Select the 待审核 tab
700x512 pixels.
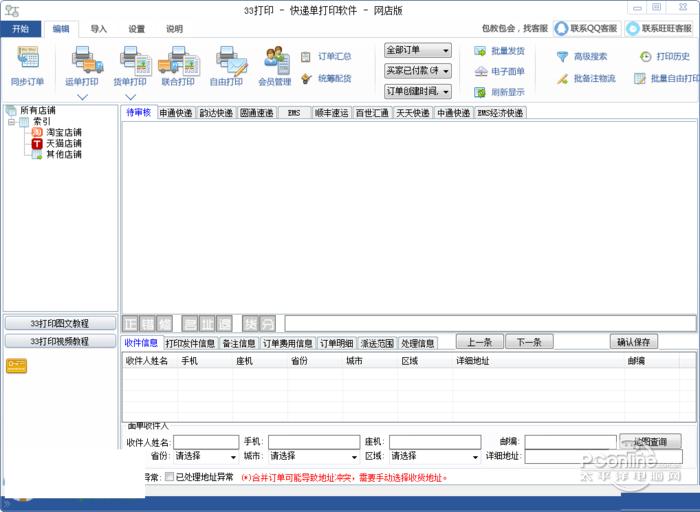click(x=139, y=112)
